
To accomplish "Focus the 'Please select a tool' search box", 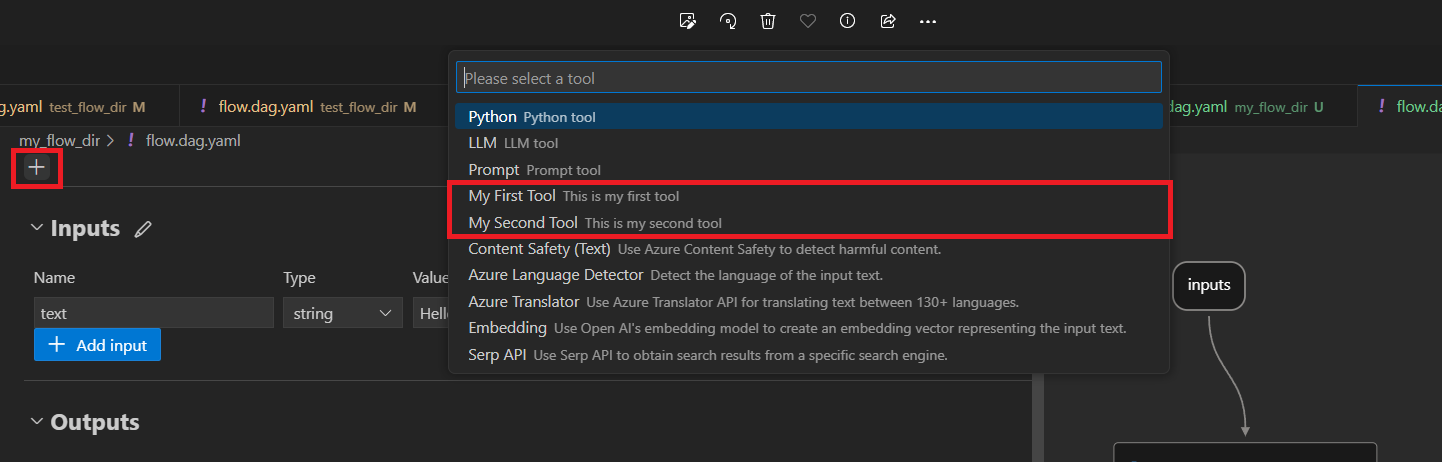I will (808, 78).
